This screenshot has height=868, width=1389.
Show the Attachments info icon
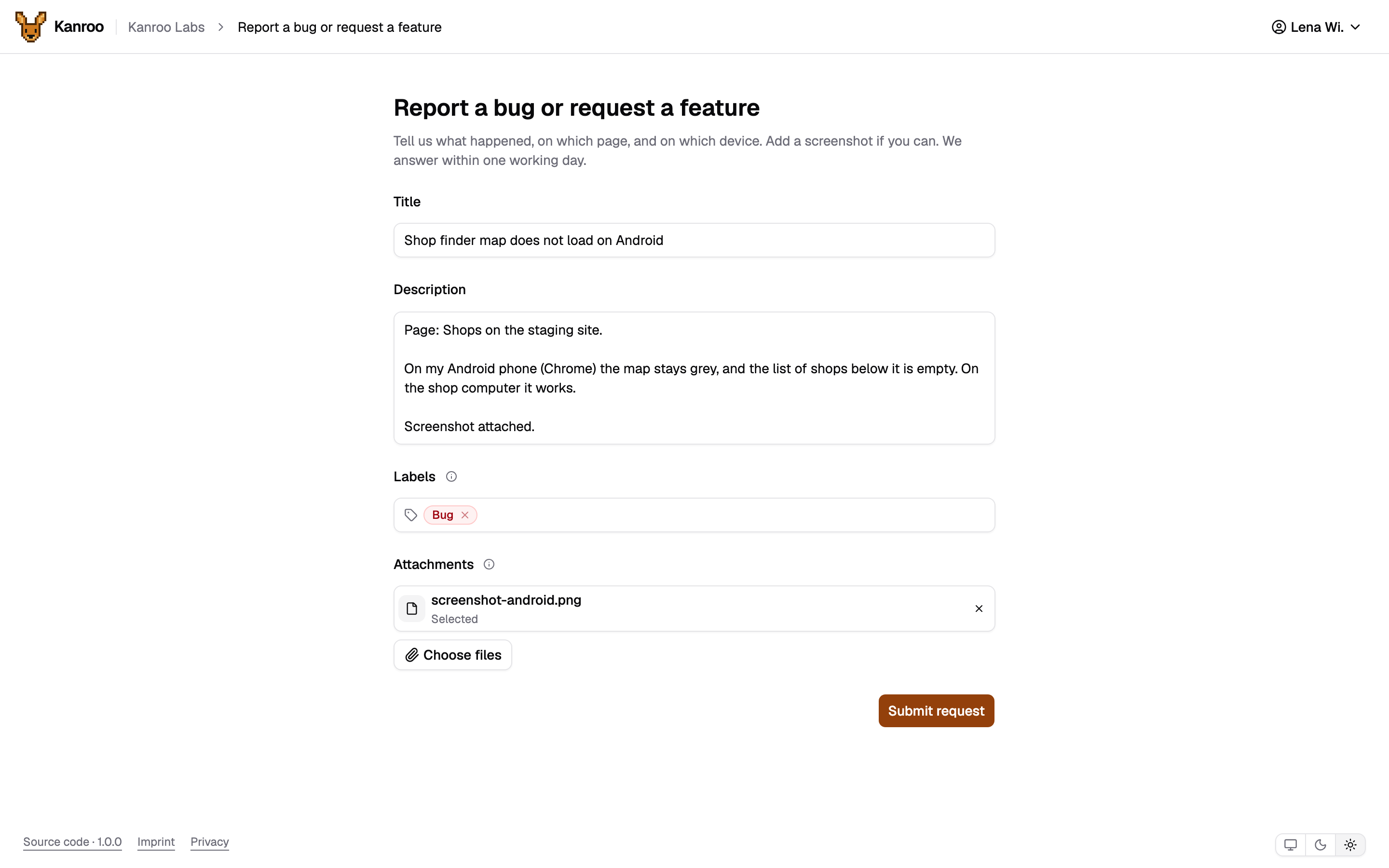[489, 564]
